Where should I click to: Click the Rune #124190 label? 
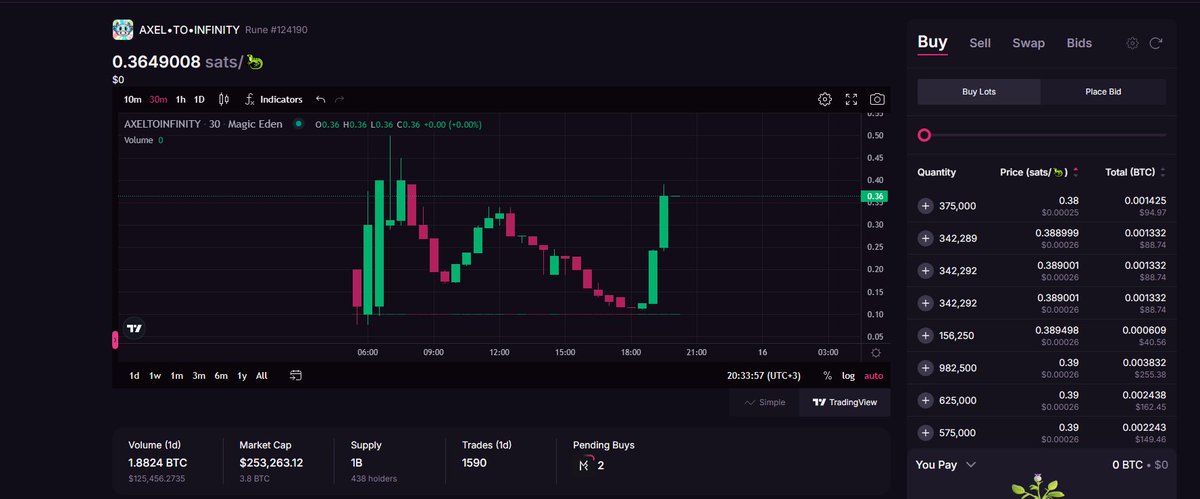pyautogui.click(x=276, y=30)
